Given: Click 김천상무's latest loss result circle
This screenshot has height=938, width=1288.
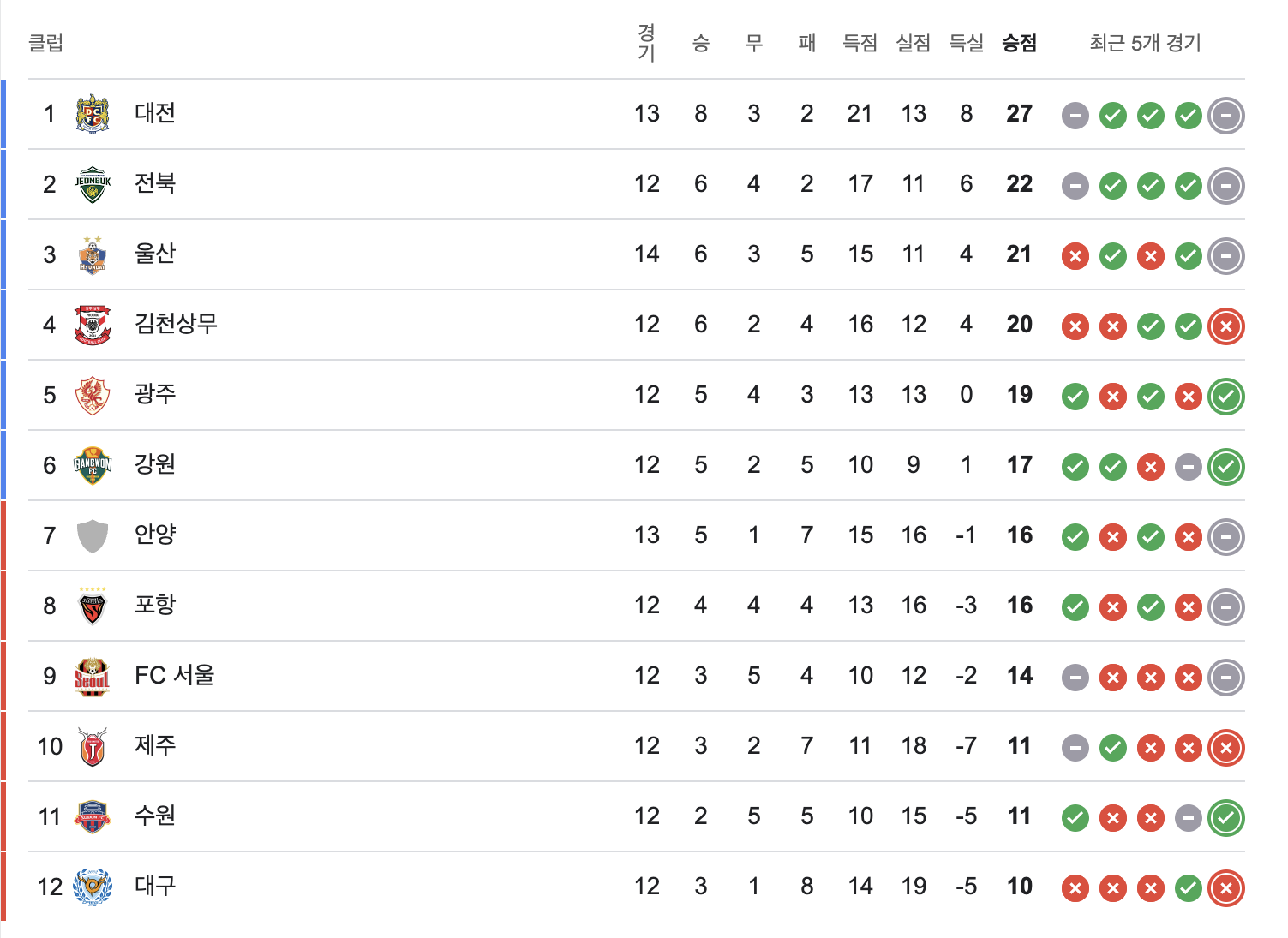Looking at the screenshot, I should (1226, 326).
